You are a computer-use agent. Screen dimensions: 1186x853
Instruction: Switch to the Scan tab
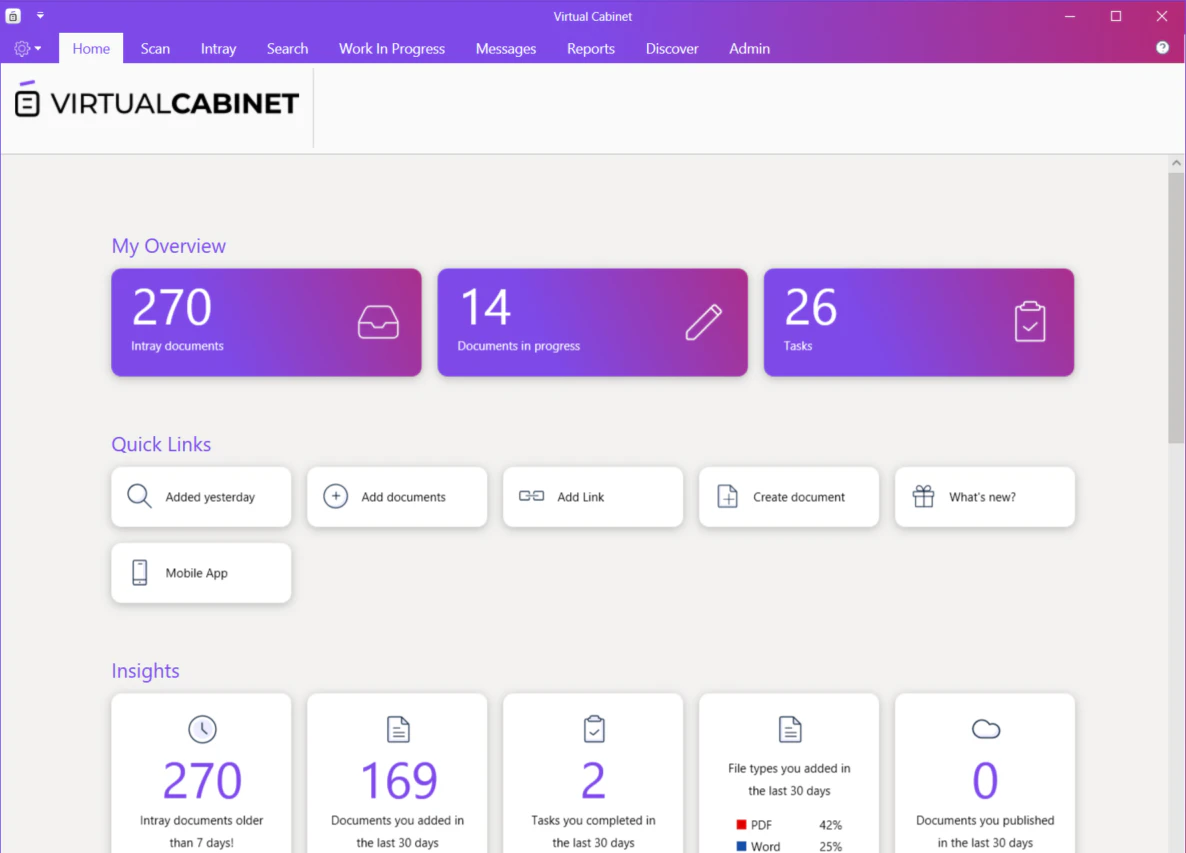point(155,48)
